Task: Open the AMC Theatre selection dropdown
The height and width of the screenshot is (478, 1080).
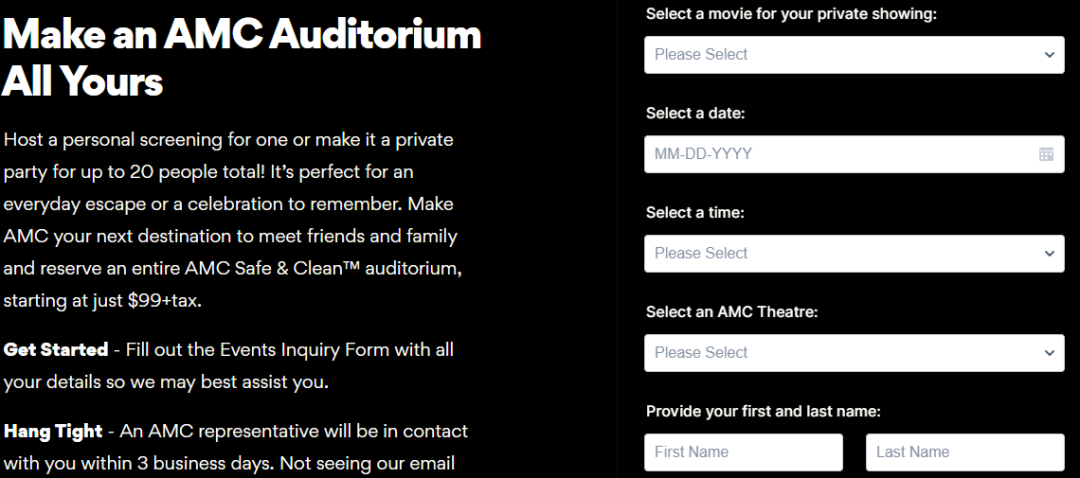Action: click(854, 352)
